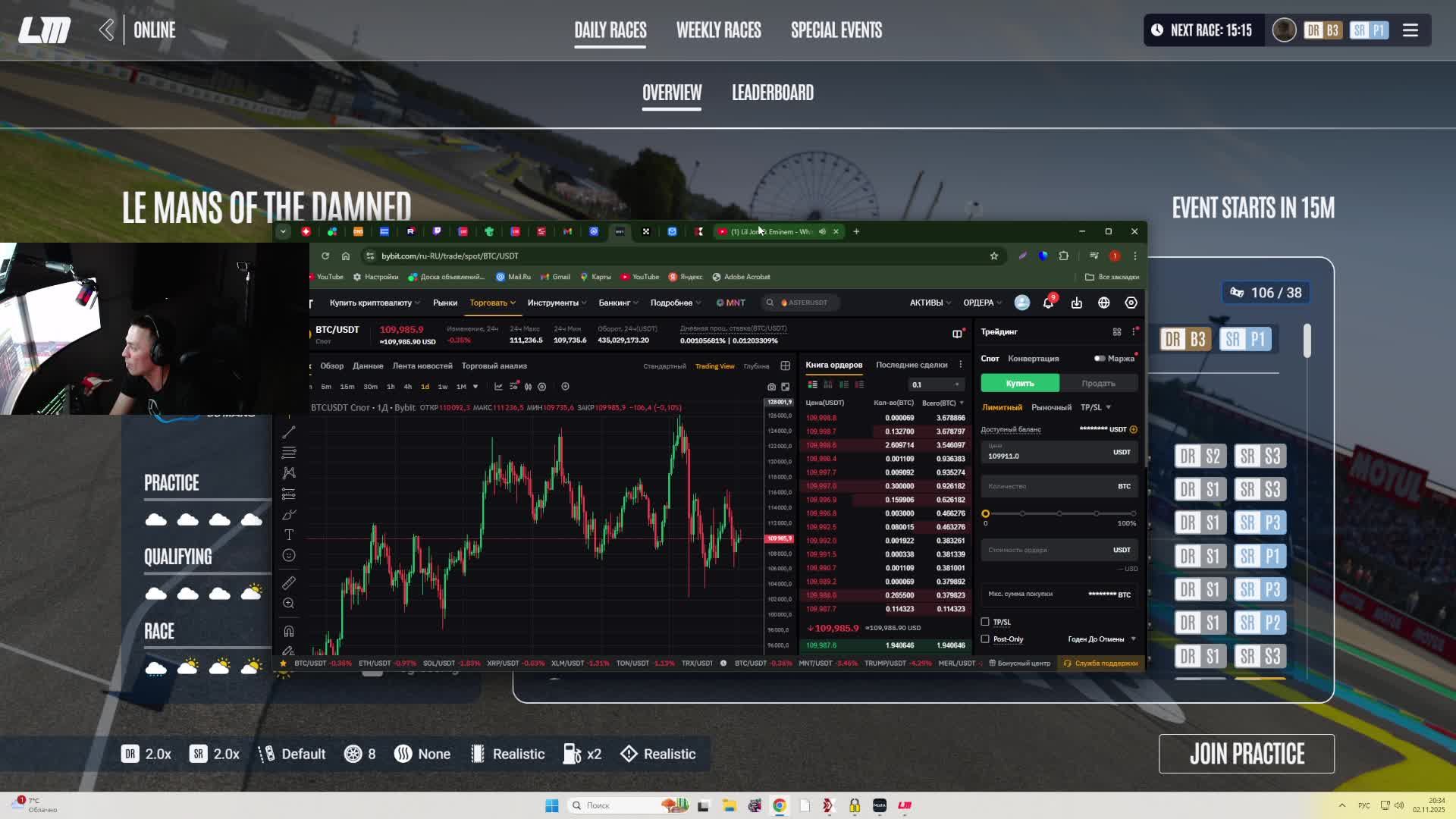Screen dimensions: 1456x819
Task: Enable the TP/SL checkbox
Action: pyautogui.click(x=985, y=622)
